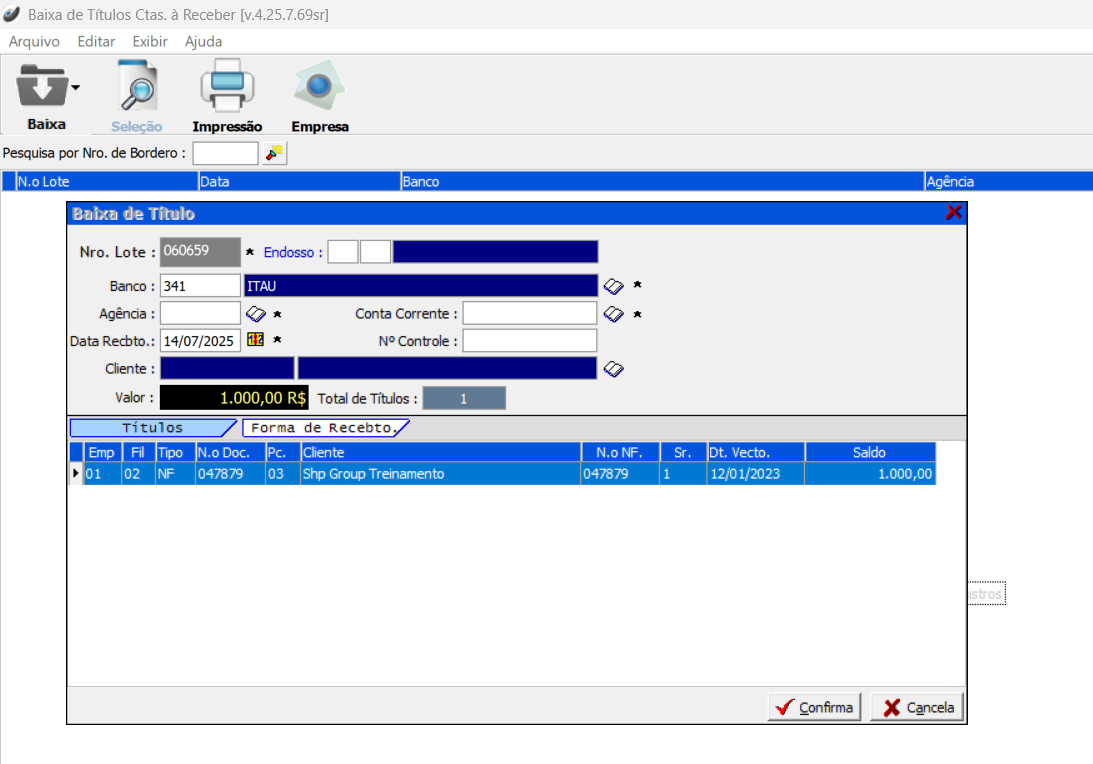1093x764 pixels.
Task: Select the Shp Group Treinamento row
Action: point(440,475)
